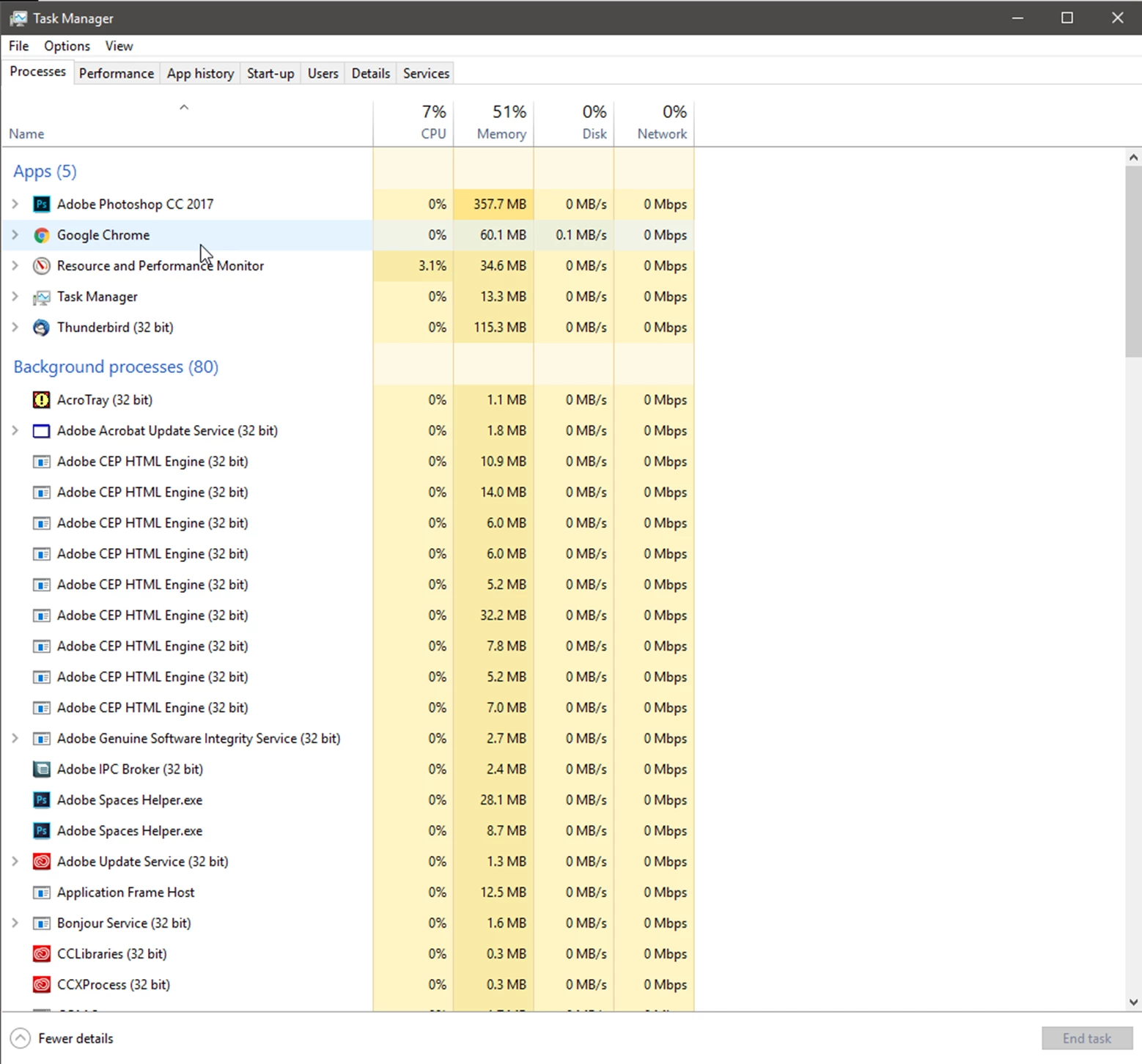This screenshot has width=1142, height=1064.
Task: Click the Background processes (80) heading
Action: (116, 367)
